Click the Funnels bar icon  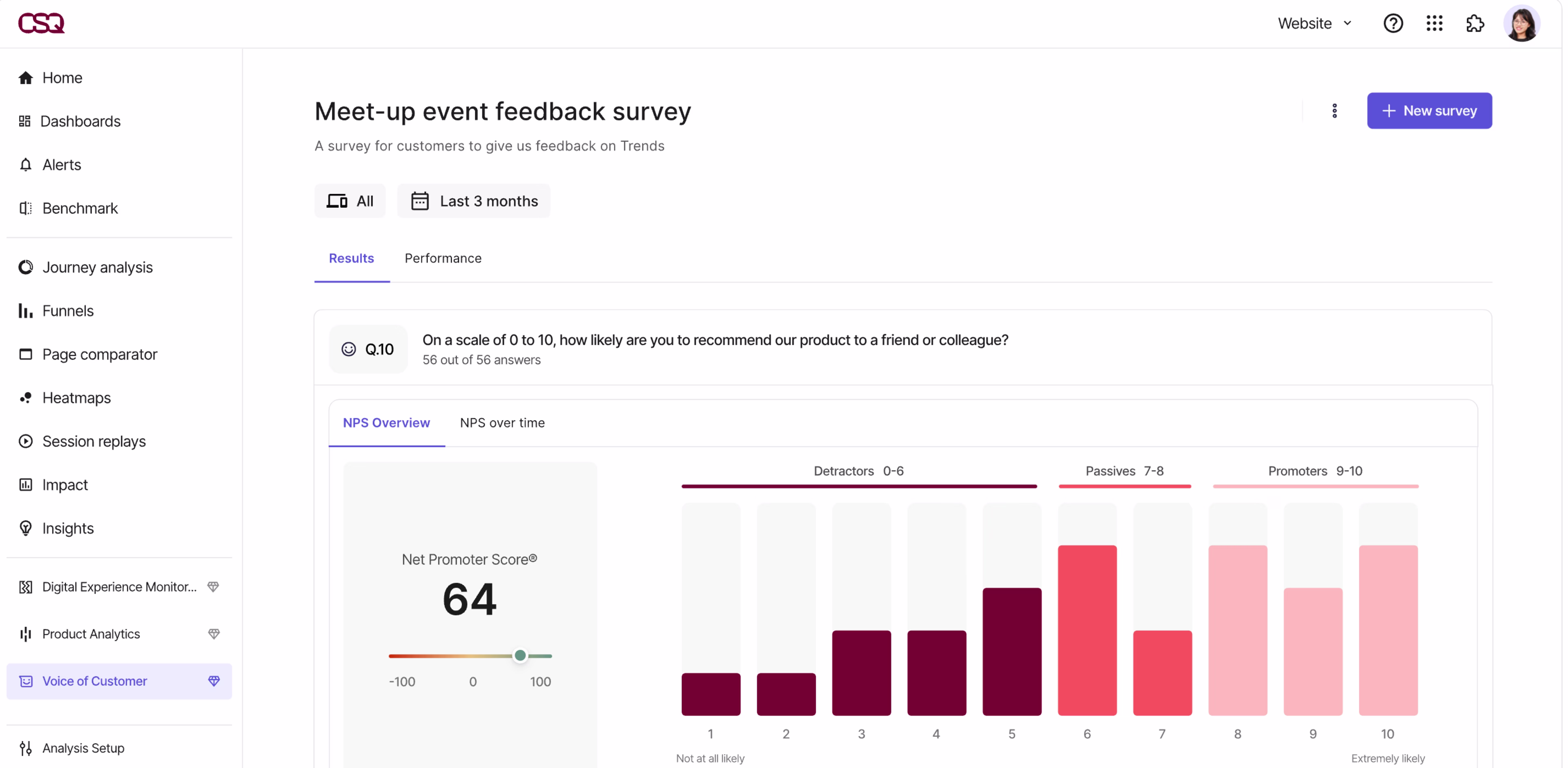coord(26,311)
